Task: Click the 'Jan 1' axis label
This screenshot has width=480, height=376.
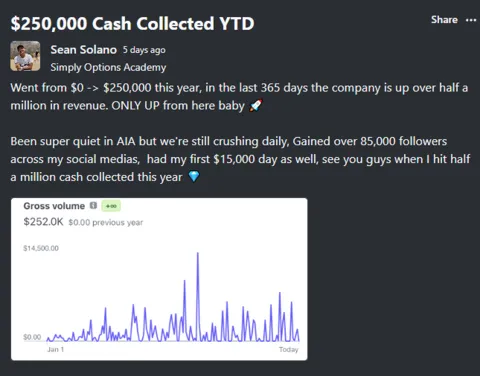Action: pyautogui.click(x=55, y=349)
